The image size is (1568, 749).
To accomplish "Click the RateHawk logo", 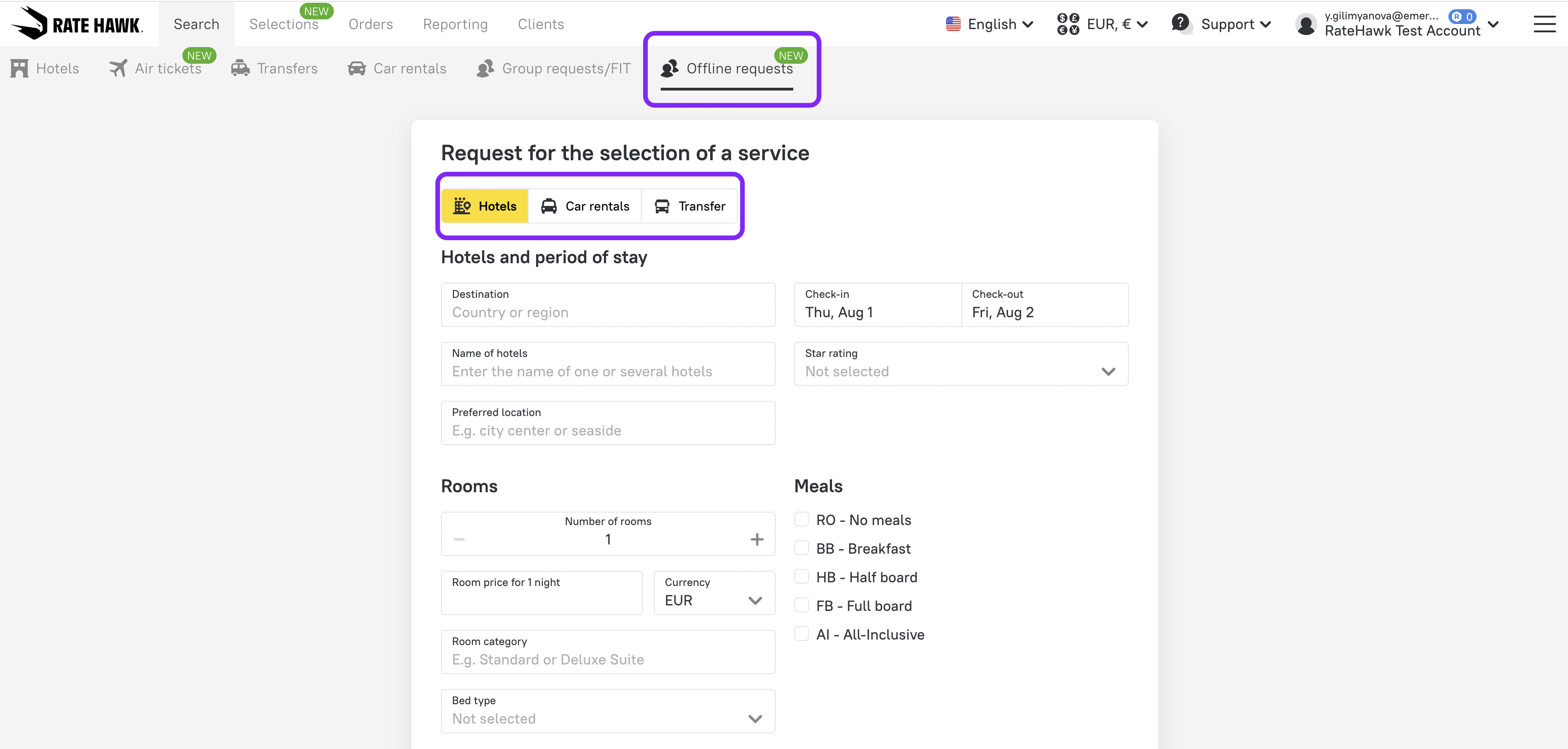I will pyautogui.click(x=77, y=24).
